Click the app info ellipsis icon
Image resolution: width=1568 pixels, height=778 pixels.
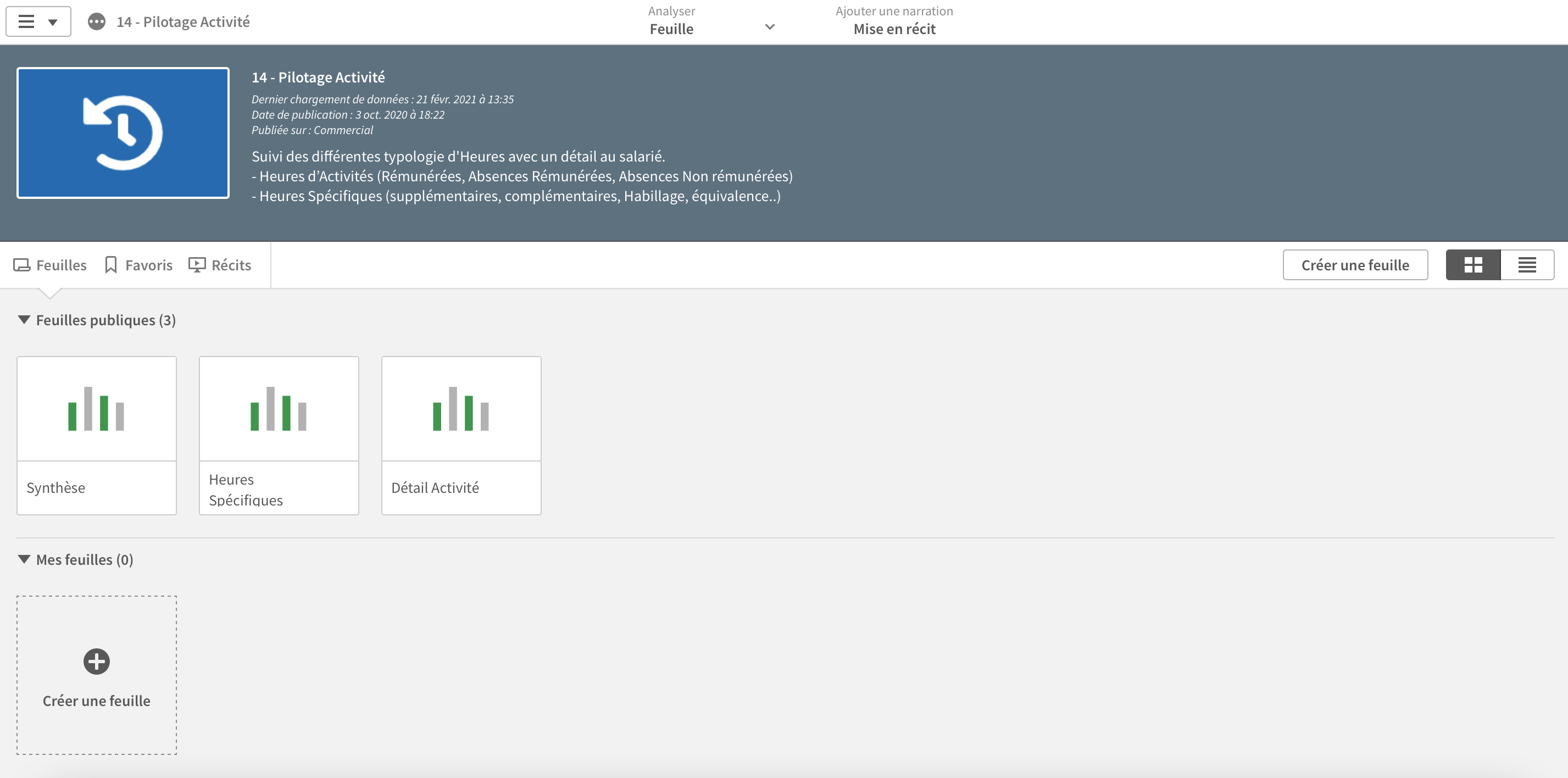96,22
